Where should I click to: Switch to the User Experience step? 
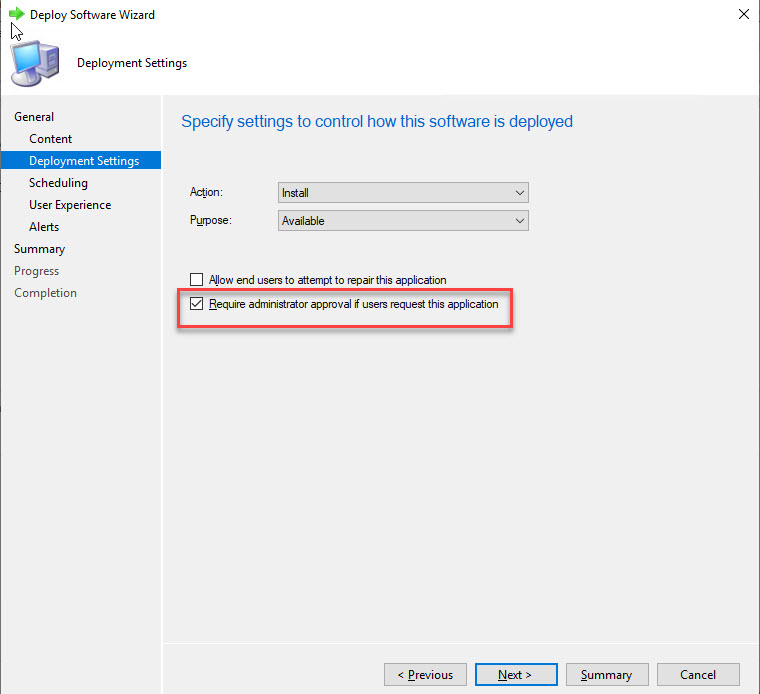(x=70, y=205)
